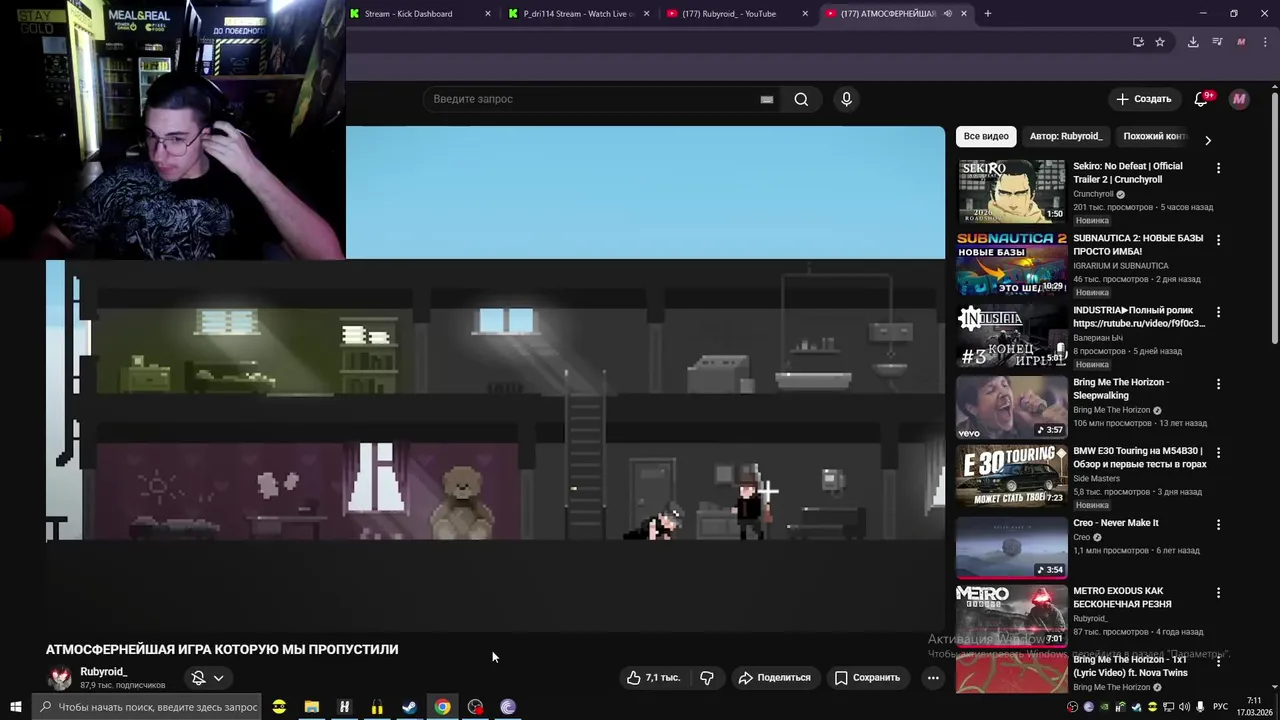Click the Создать button
Viewport: 1280px width, 720px height.
(1143, 99)
